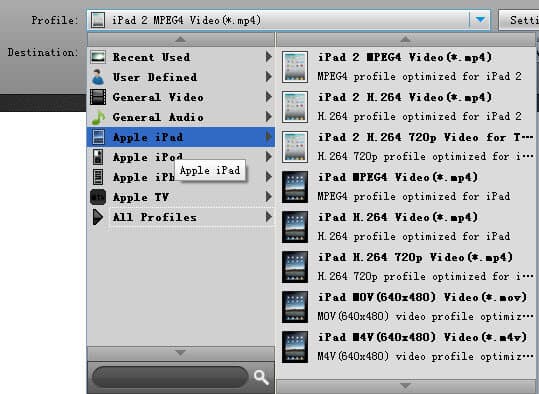This screenshot has height=394, width=539.
Task: Select Apple TV category
Action: [181, 197]
